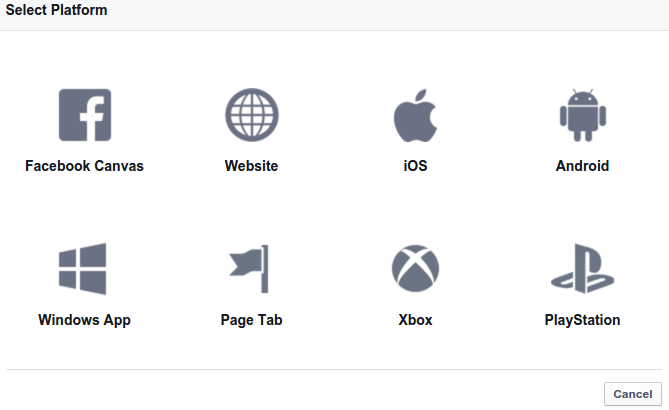Viewport: 669px width, 410px height.
Task: Click the 'Xbox' text label
Action: (x=416, y=320)
